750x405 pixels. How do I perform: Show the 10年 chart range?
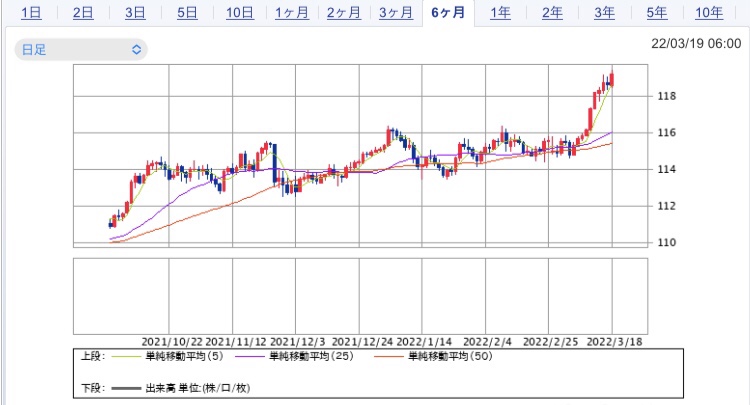point(709,13)
